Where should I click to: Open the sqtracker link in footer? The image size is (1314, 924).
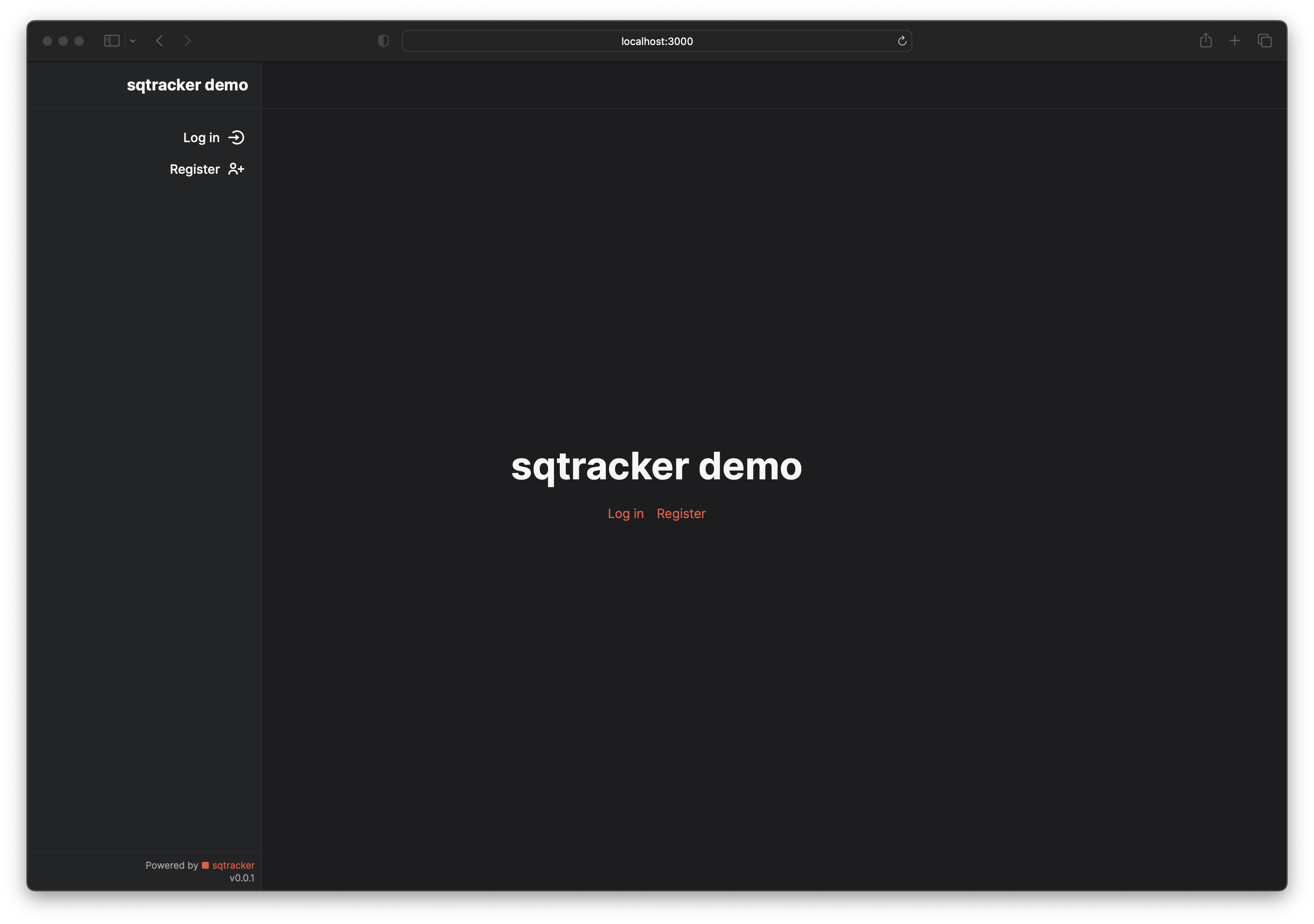point(233,865)
